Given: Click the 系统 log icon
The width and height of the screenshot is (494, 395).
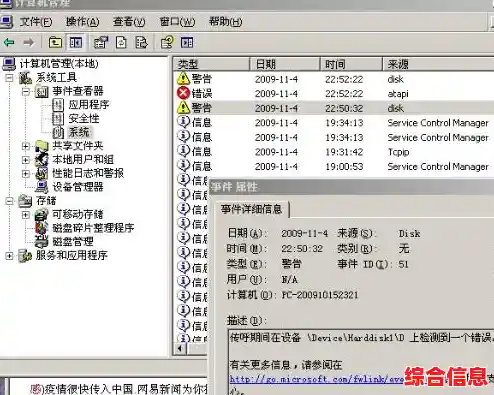Looking at the screenshot, I should [x=58, y=132].
